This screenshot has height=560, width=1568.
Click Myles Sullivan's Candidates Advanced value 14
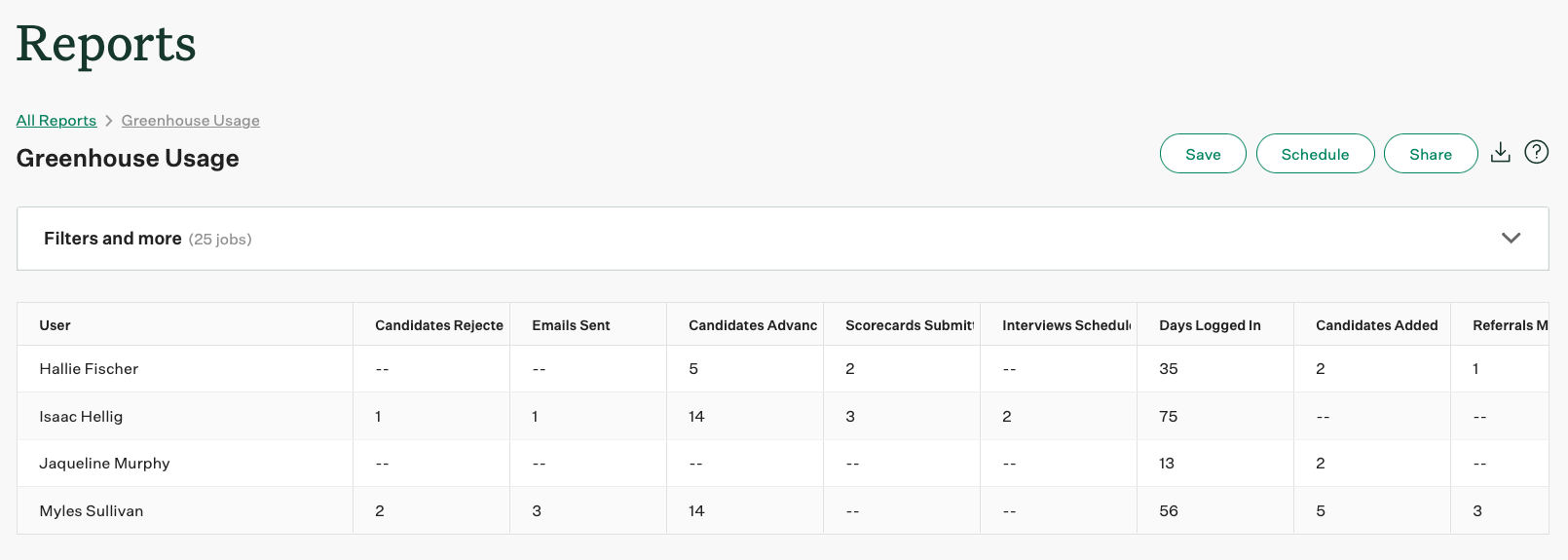click(x=696, y=511)
